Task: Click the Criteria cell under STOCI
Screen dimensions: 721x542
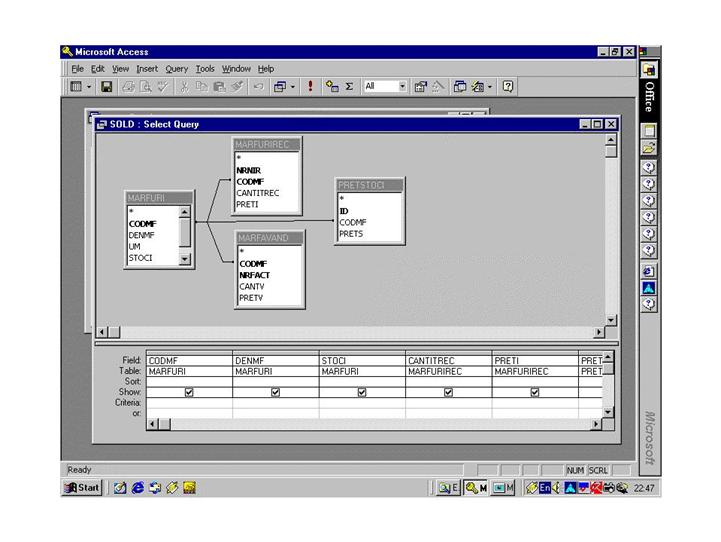Action: (362, 403)
